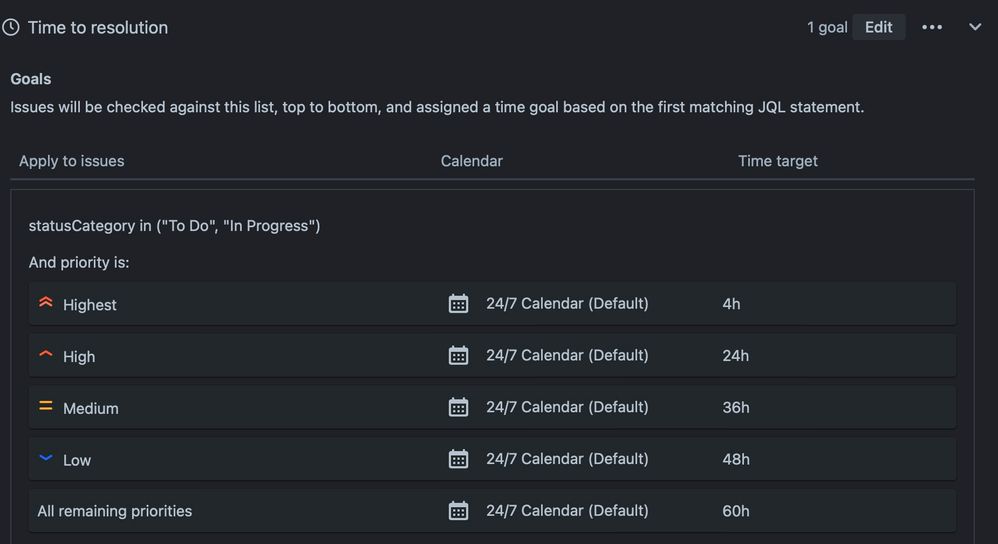Click calendar icon for All remaining priorities
998x544 pixels.
(x=458, y=511)
